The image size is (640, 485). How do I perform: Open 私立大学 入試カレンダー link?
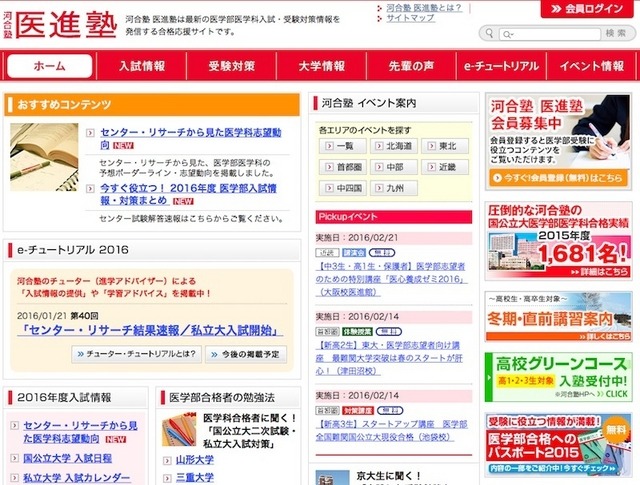77,478
